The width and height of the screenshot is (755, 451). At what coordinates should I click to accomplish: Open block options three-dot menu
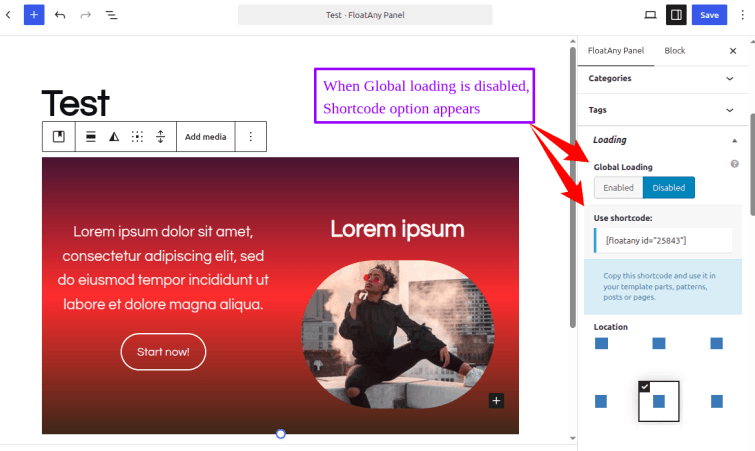click(250, 137)
